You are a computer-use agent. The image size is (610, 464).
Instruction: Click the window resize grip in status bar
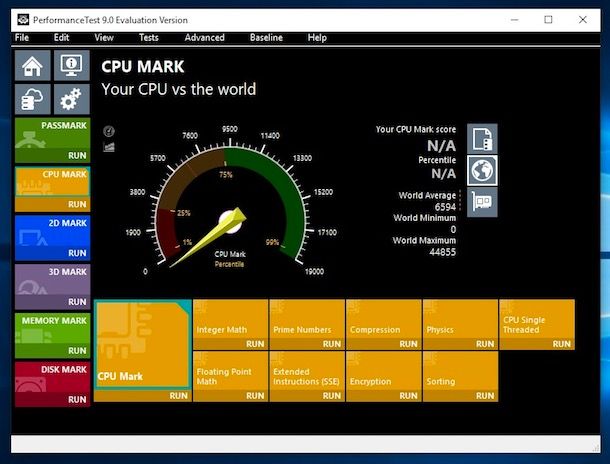click(x=596, y=448)
